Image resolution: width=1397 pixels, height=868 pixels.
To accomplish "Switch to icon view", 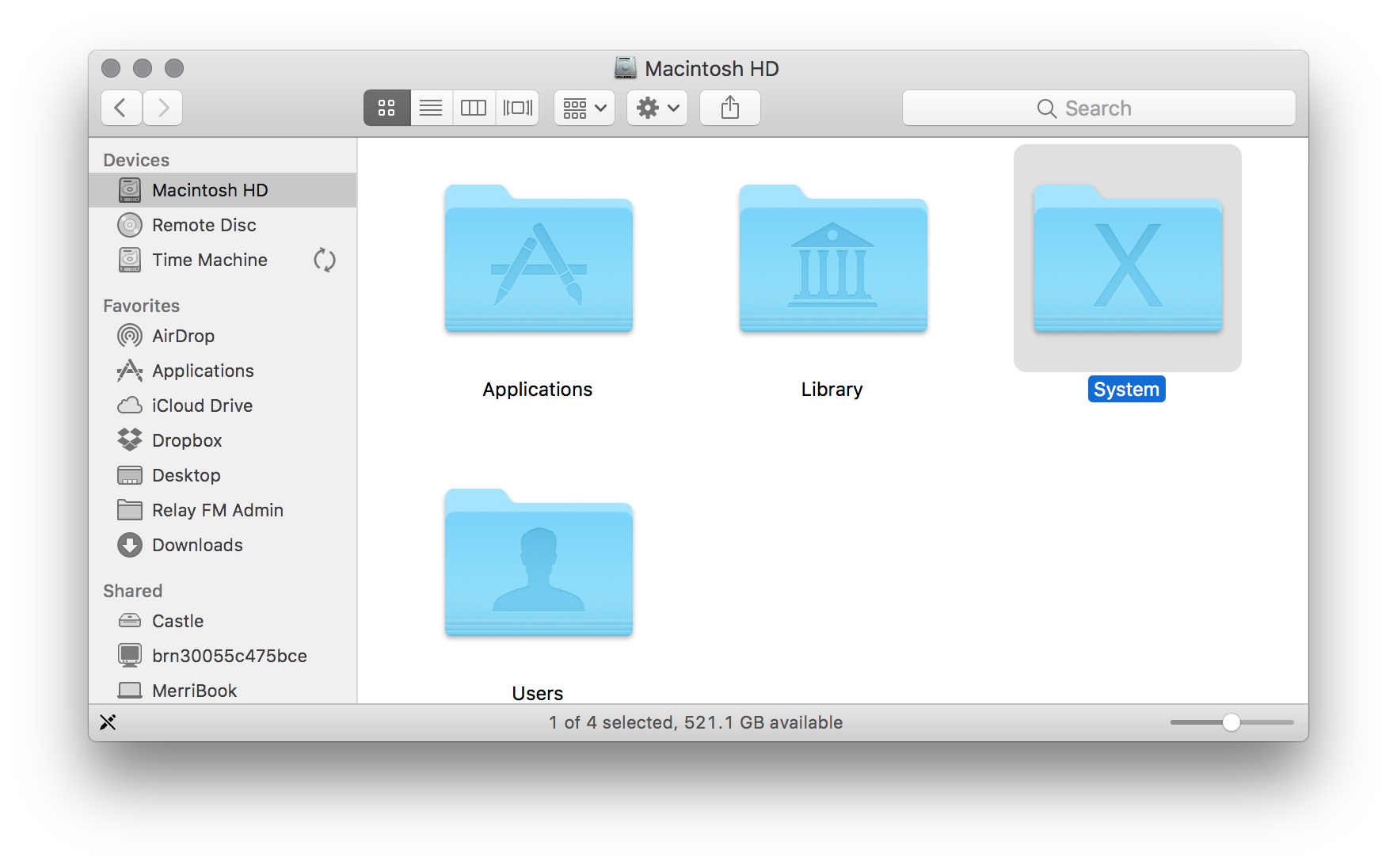I will tap(386, 108).
